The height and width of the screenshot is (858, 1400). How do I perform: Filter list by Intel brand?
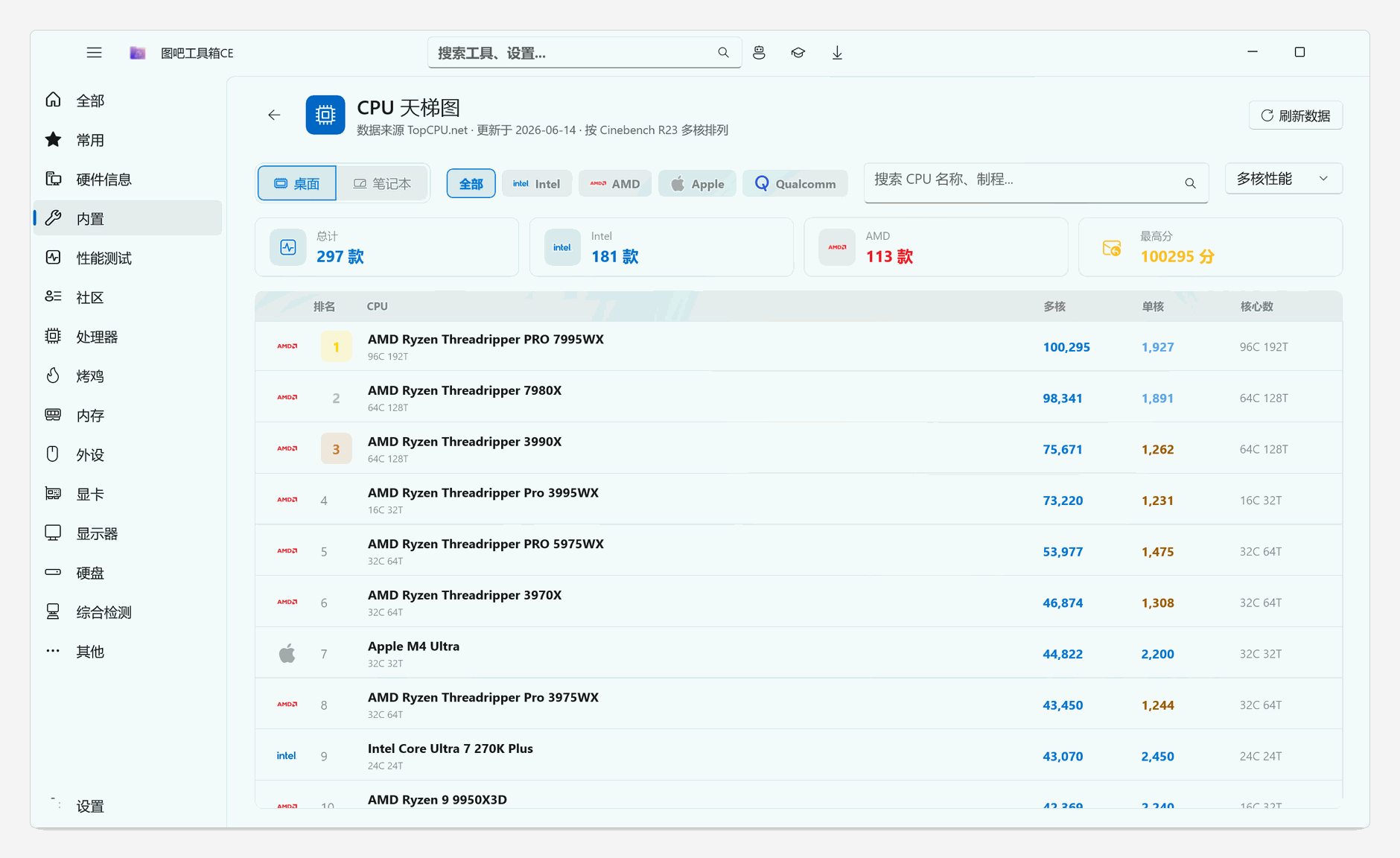click(537, 184)
